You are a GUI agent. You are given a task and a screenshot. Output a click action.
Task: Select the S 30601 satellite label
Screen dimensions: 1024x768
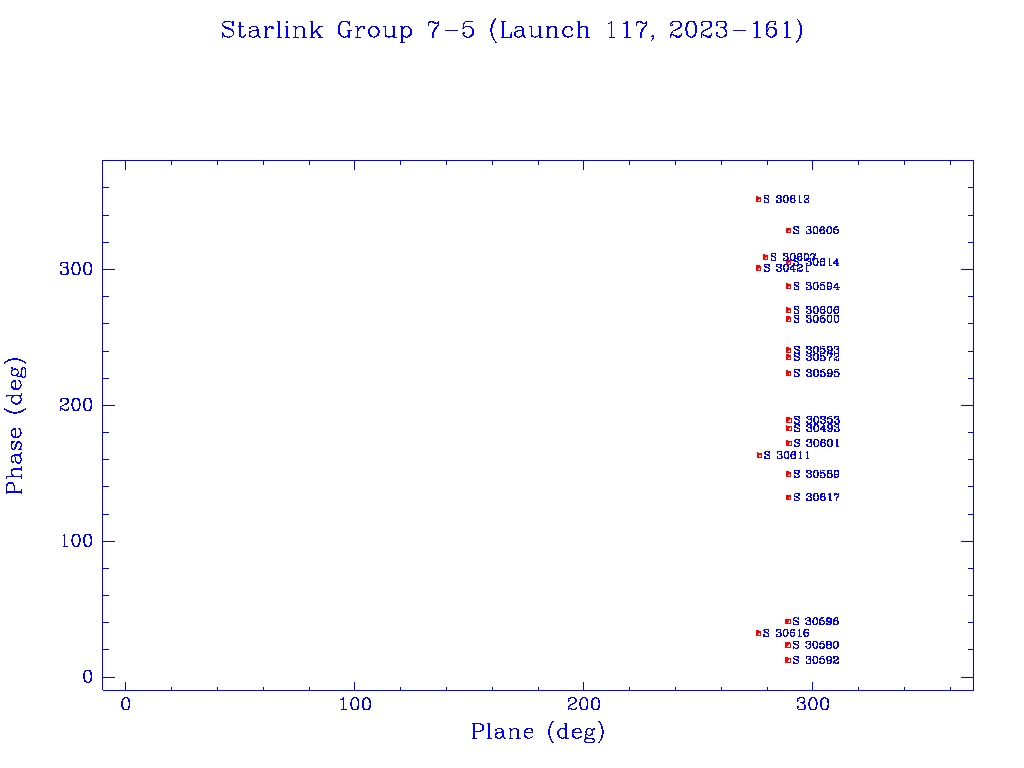pyautogui.click(x=816, y=443)
